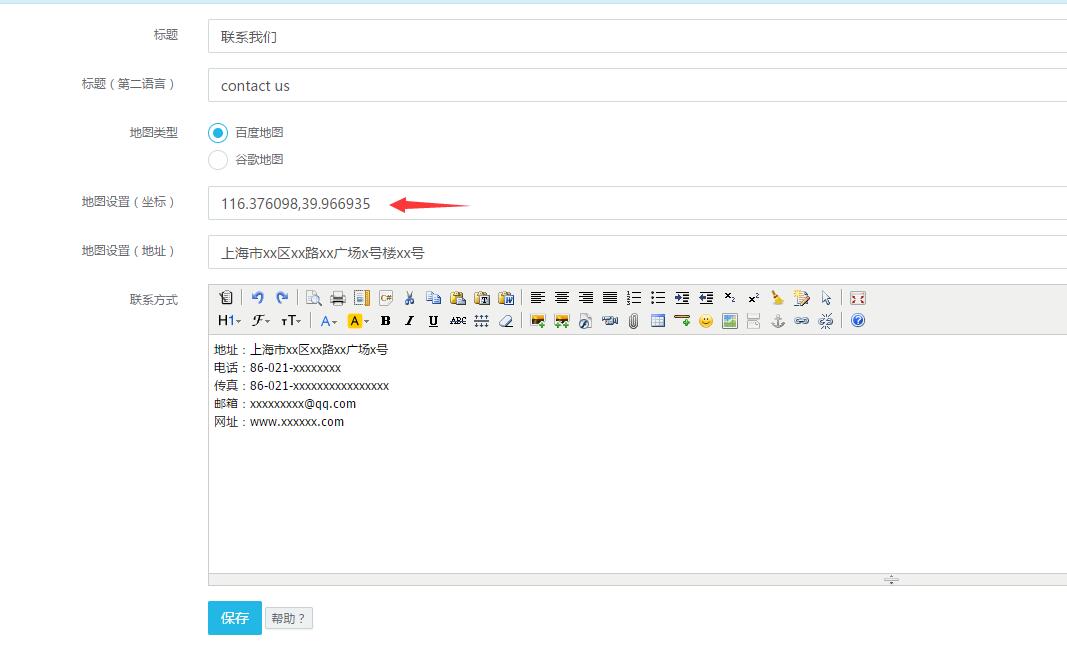Screen dimensions: 1067x658
Task: Click the scissors cut icon
Action: [x=409, y=298]
